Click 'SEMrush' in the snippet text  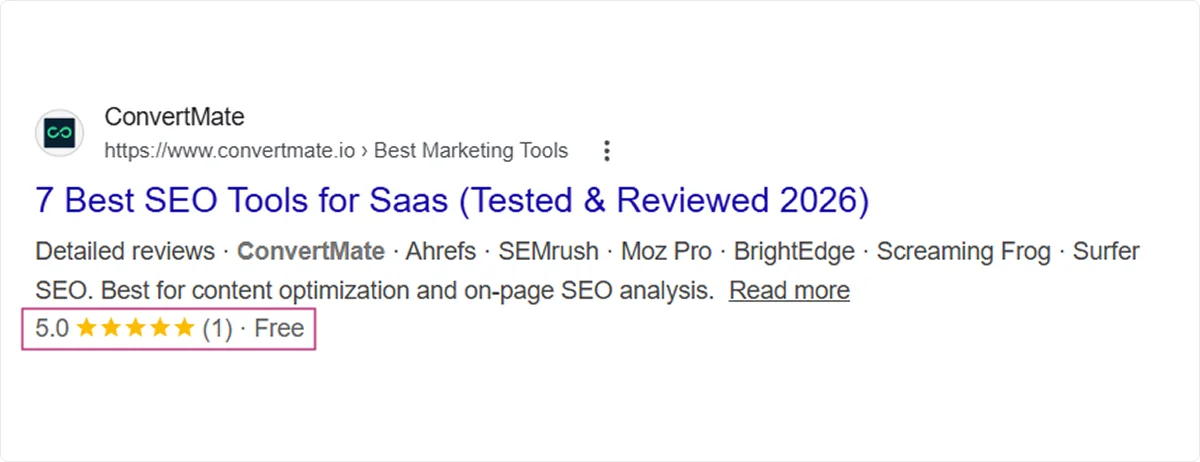coord(548,251)
